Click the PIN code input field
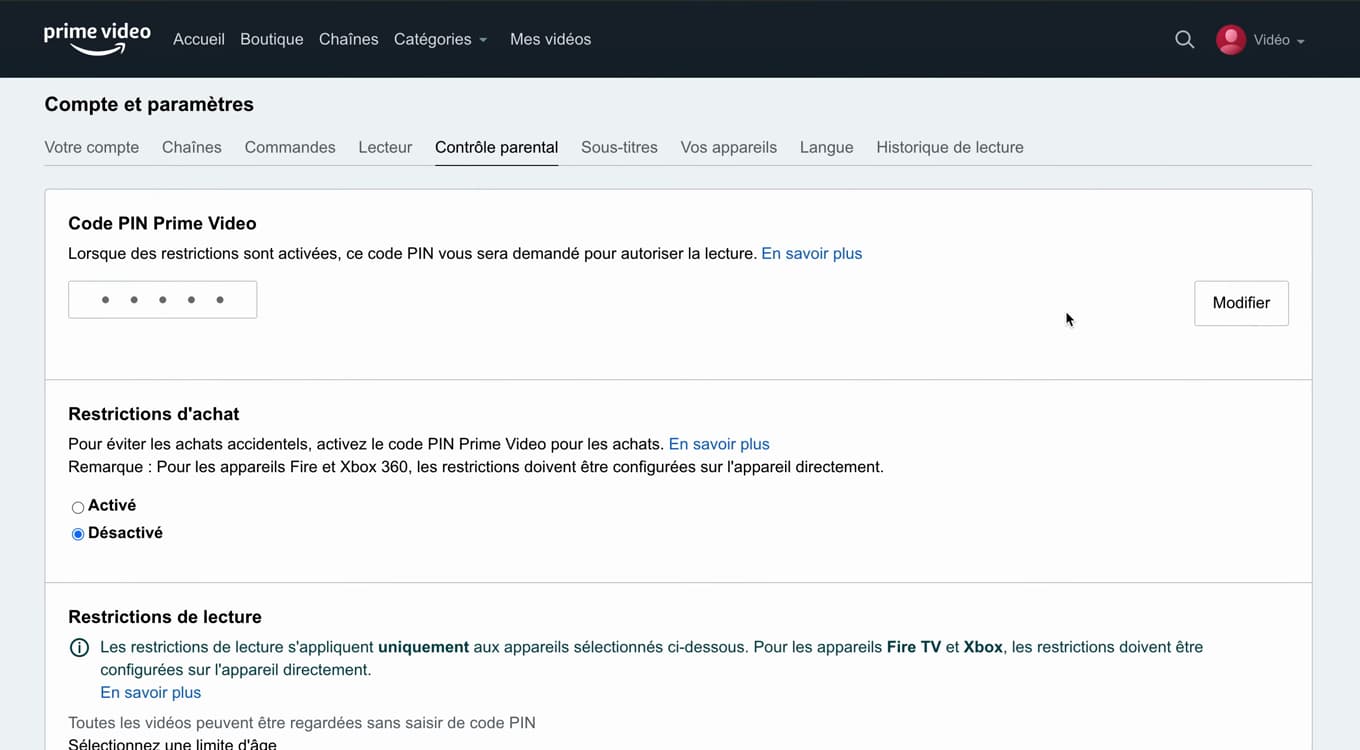This screenshot has height=750, width=1360. (162, 300)
